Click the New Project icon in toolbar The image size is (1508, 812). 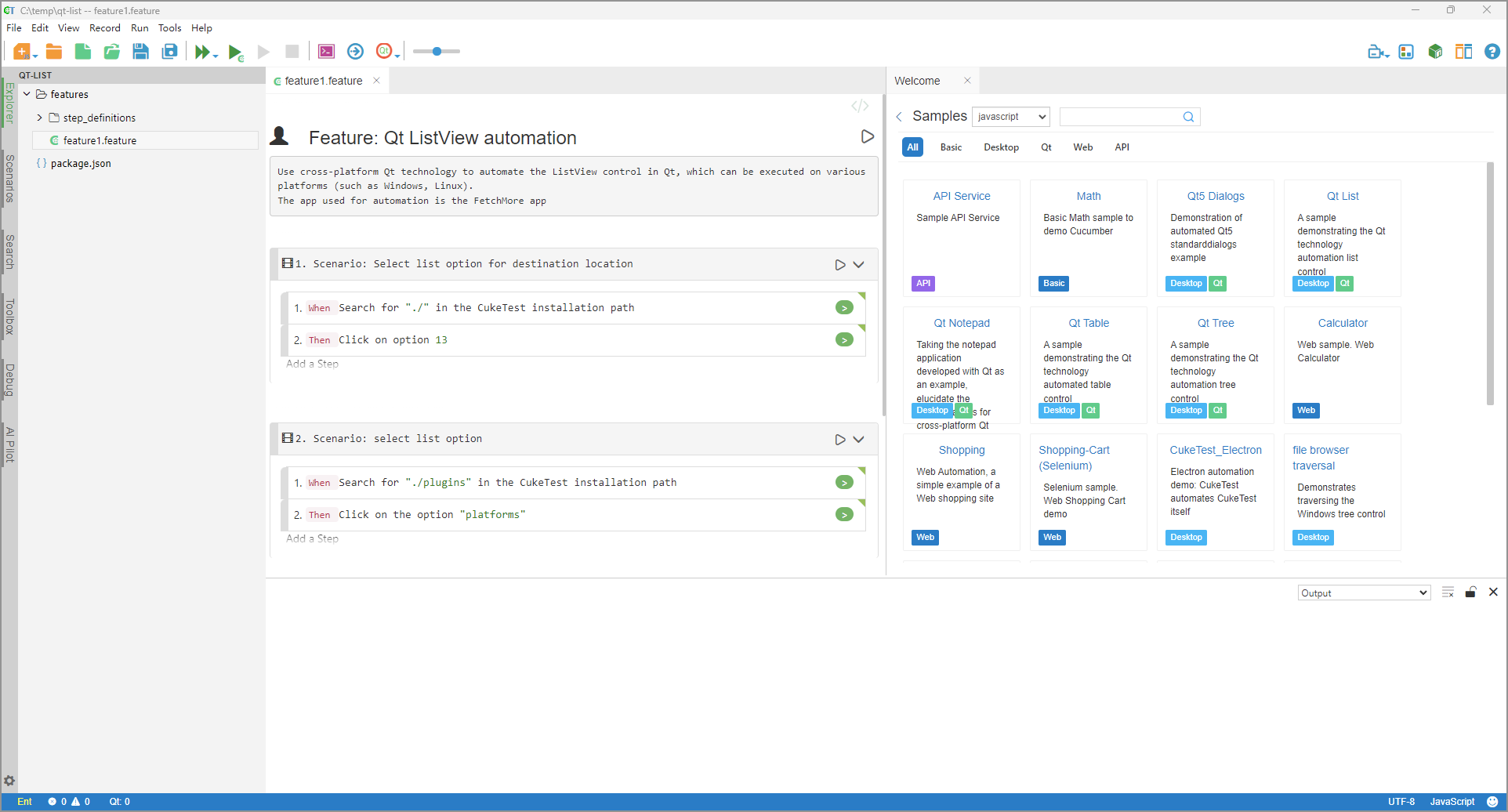coord(22,52)
